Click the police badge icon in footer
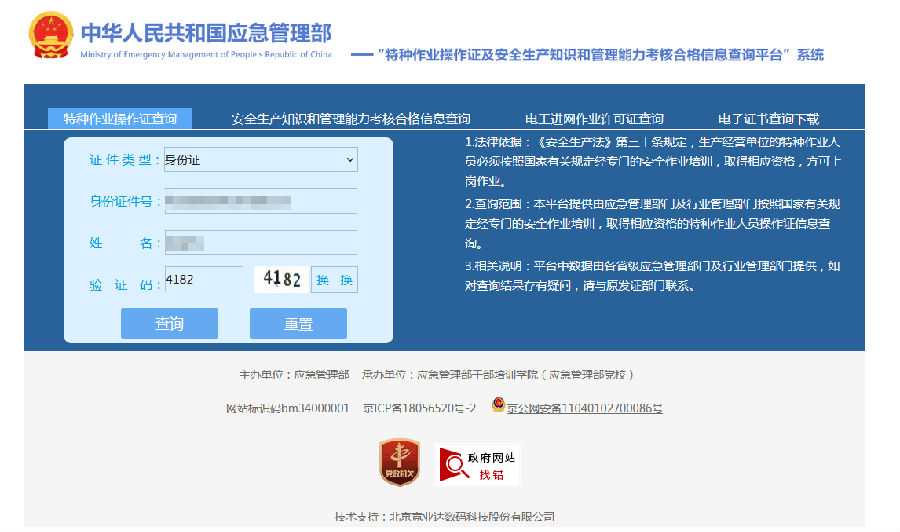This screenshot has height=532, width=900. point(498,405)
